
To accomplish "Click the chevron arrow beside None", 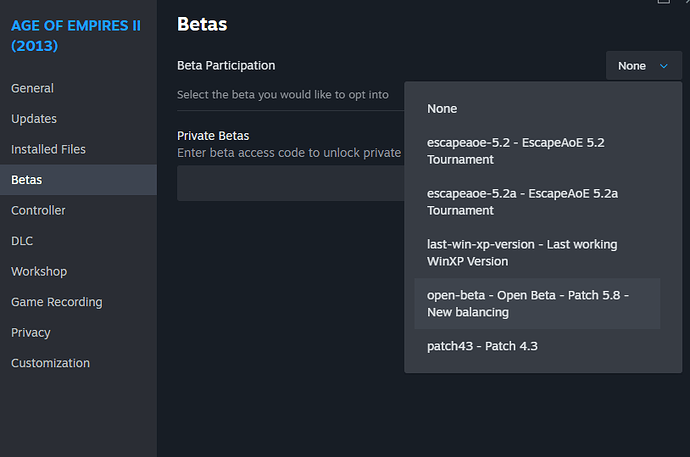I will (664, 66).
